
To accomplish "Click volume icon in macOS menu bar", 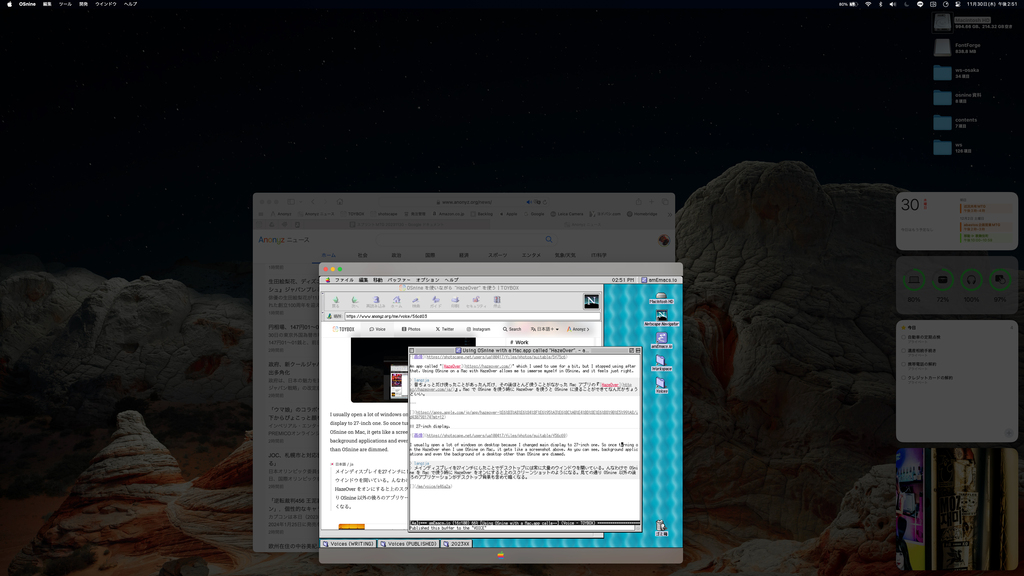I will (893, 4).
